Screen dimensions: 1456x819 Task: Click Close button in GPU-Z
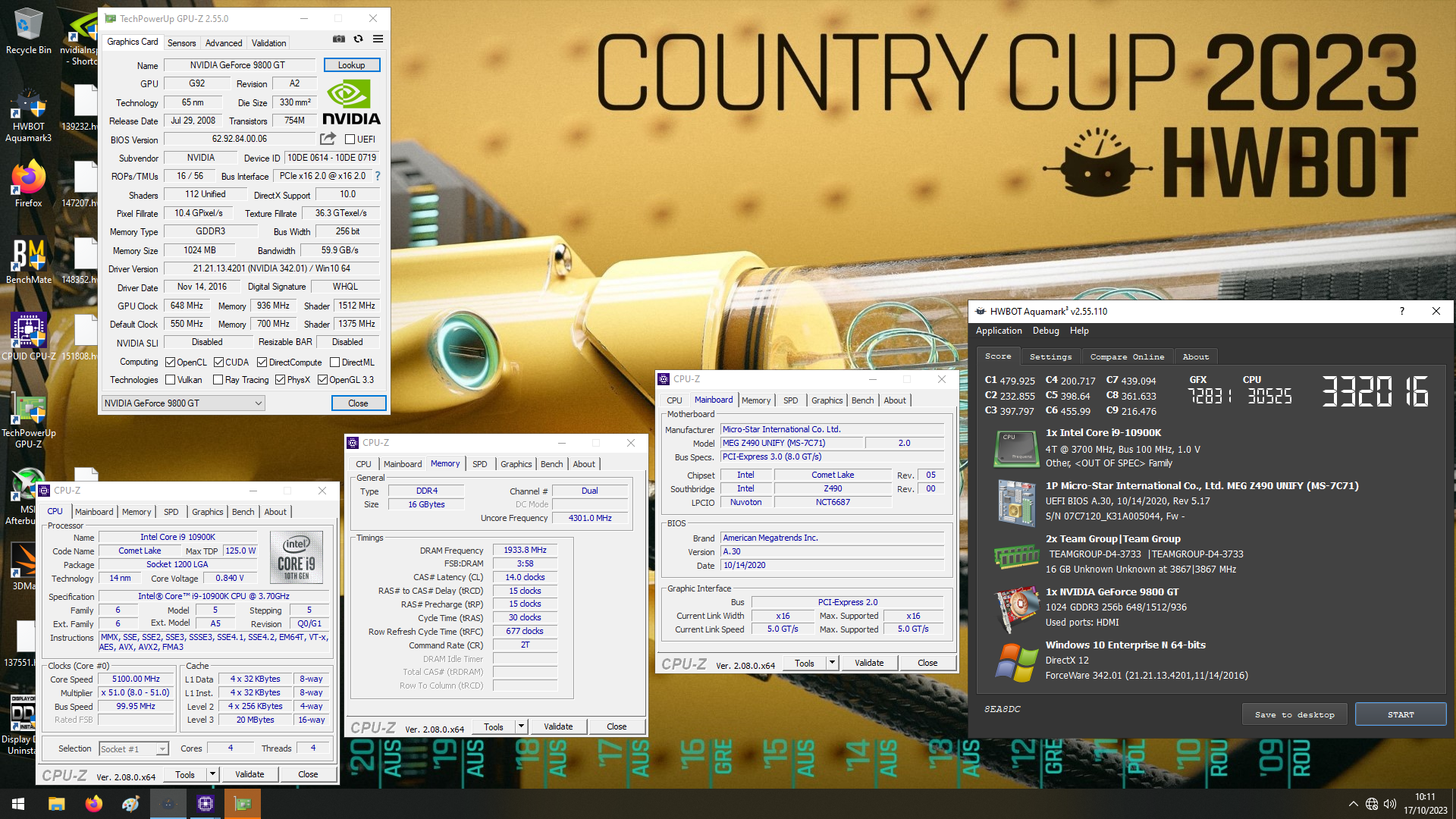coord(359,403)
